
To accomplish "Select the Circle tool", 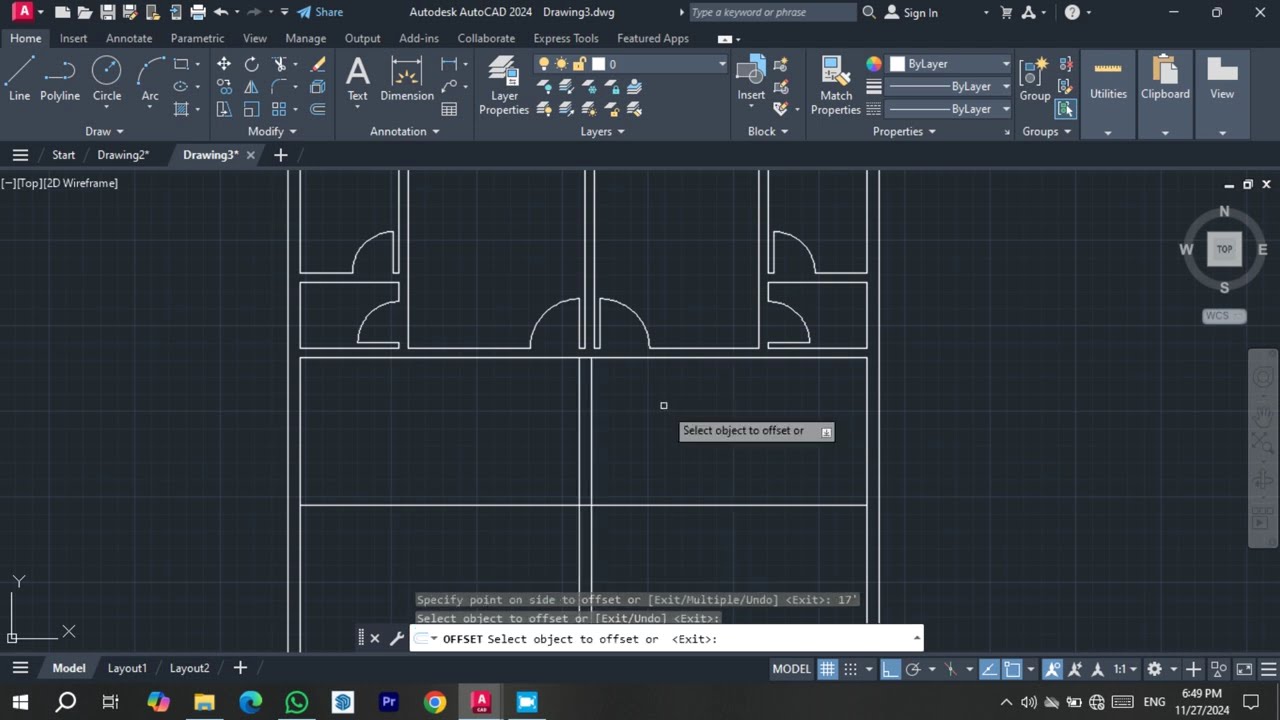I will click(107, 79).
